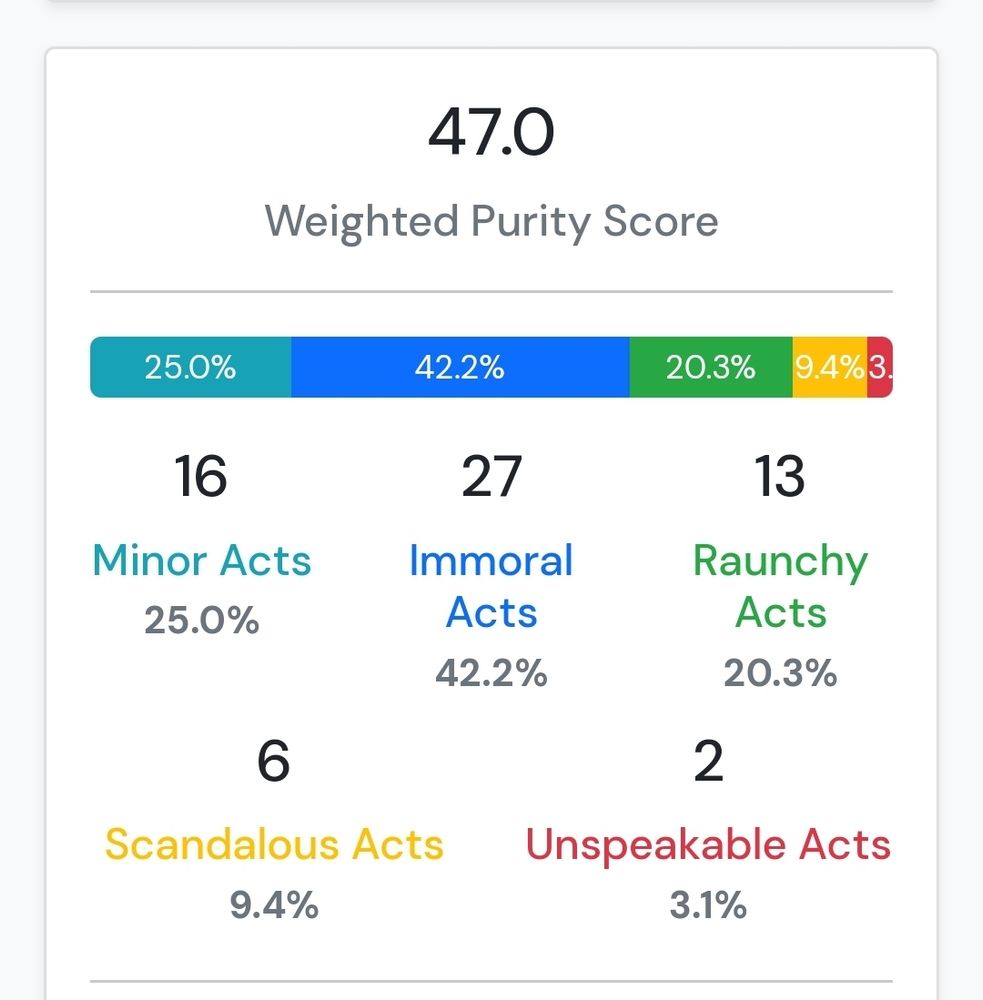The width and height of the screenshot is (983, 1000).
Task: Click the 47.0 score number
Action: pyautogui.click(x=491, y=132)
